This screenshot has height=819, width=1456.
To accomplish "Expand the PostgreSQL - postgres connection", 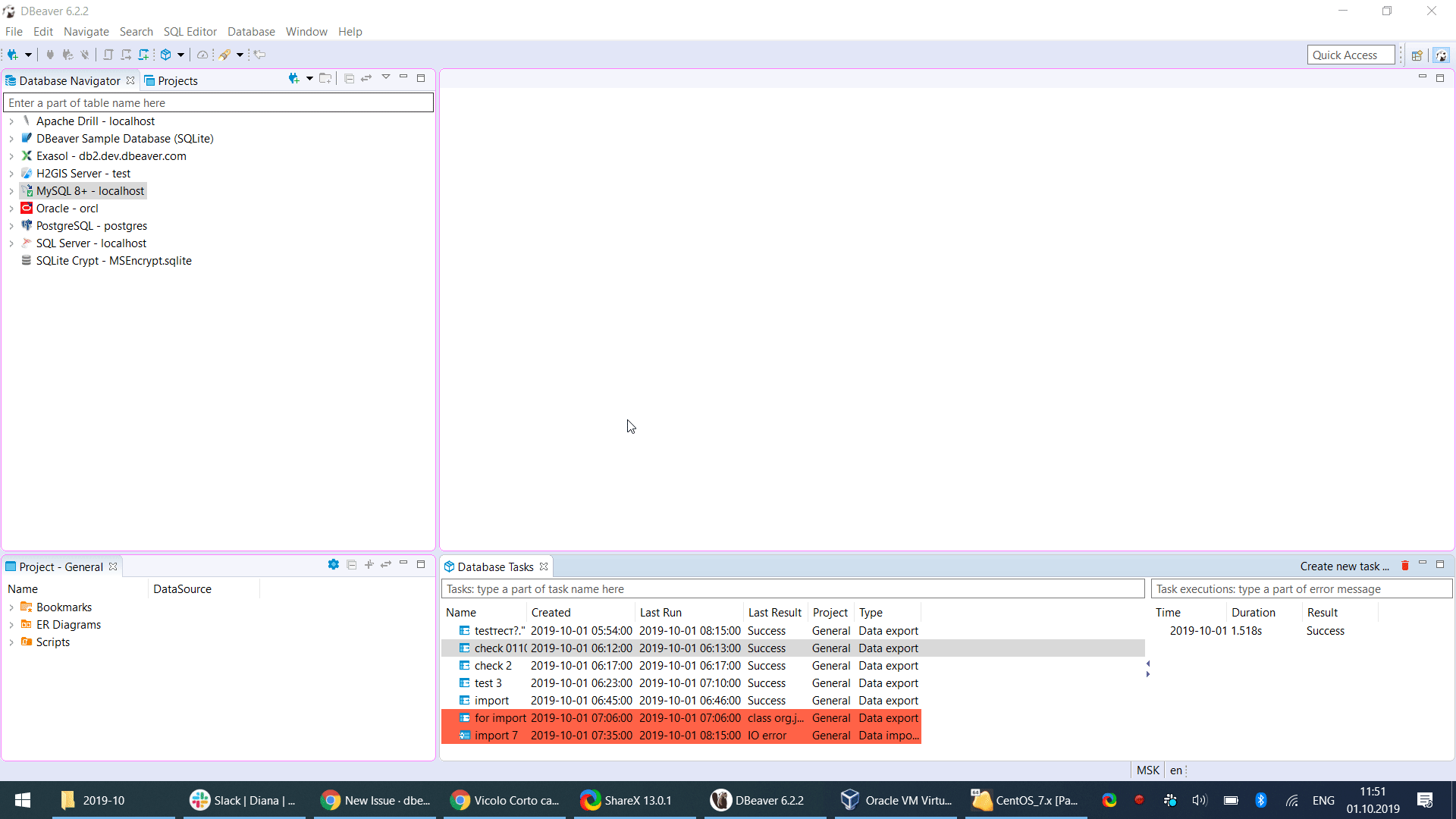I will pos(11,225).
